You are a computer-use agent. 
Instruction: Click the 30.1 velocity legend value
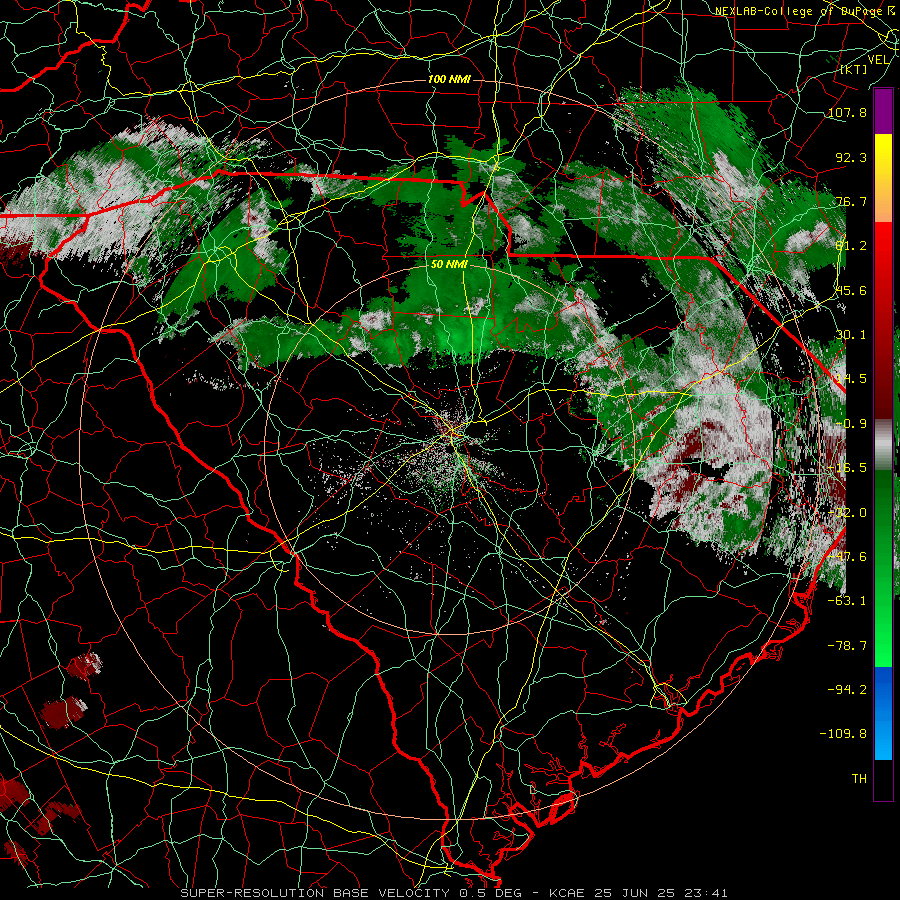851,335
